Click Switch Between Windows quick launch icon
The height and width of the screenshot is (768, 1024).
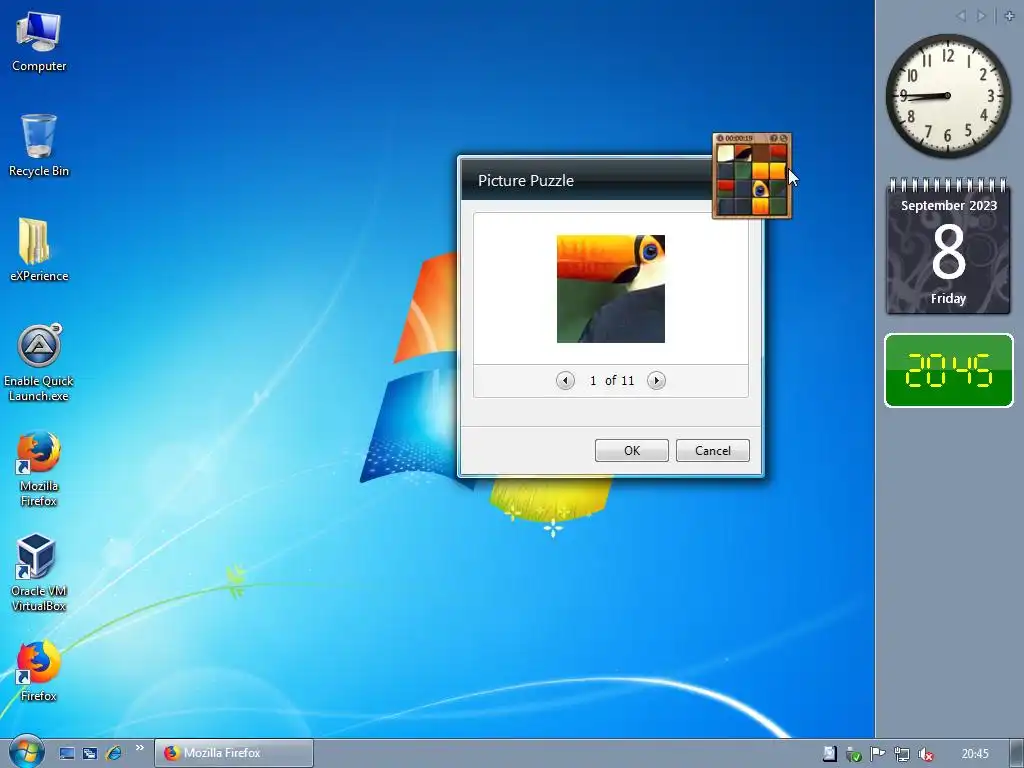90,753
